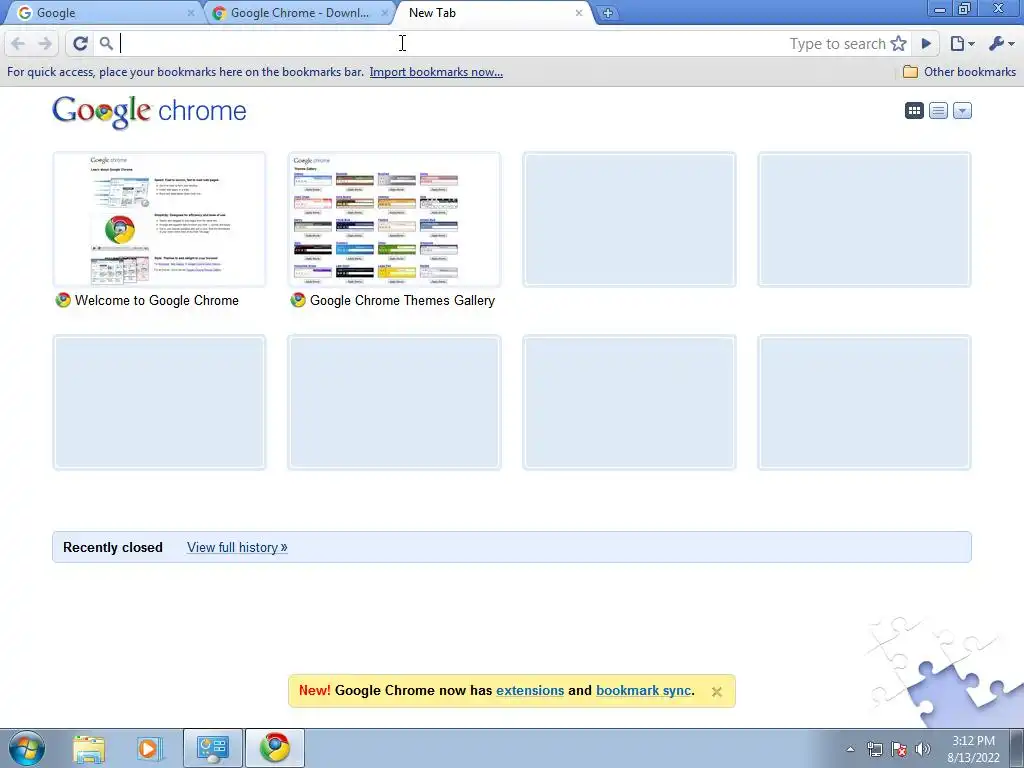Open Welcome to Google Chrome thumbnail
Image resolution: width=1024 pixels, height=768 pixels.
pyautogui.click(x=159, y=219)
